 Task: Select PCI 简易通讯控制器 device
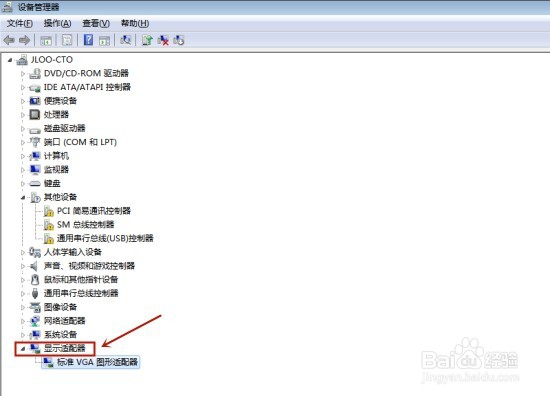[x=94, y=211]
